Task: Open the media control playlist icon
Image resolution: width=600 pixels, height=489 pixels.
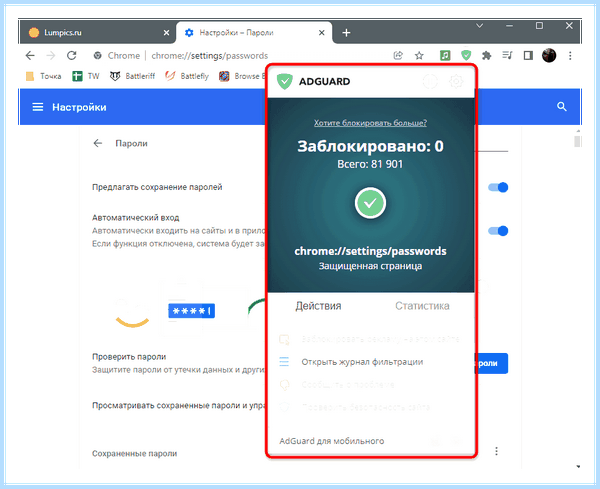Action: (507, 55)
